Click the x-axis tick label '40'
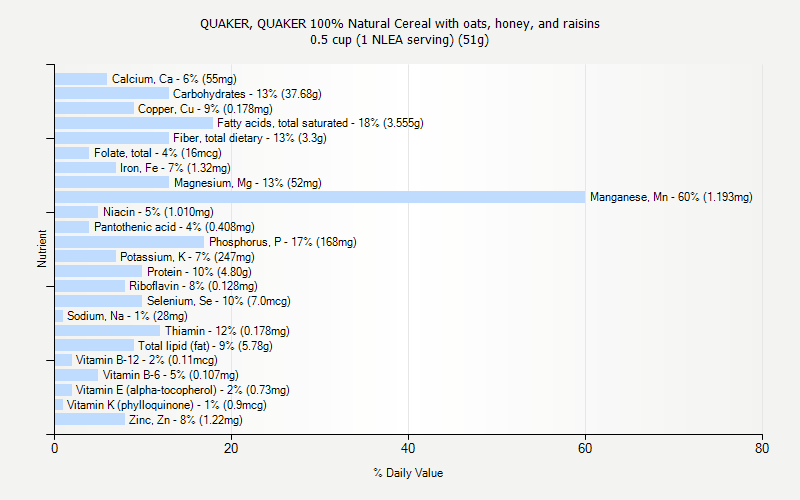This screenshot has height=500, width=800. click(x=408, y=448)
